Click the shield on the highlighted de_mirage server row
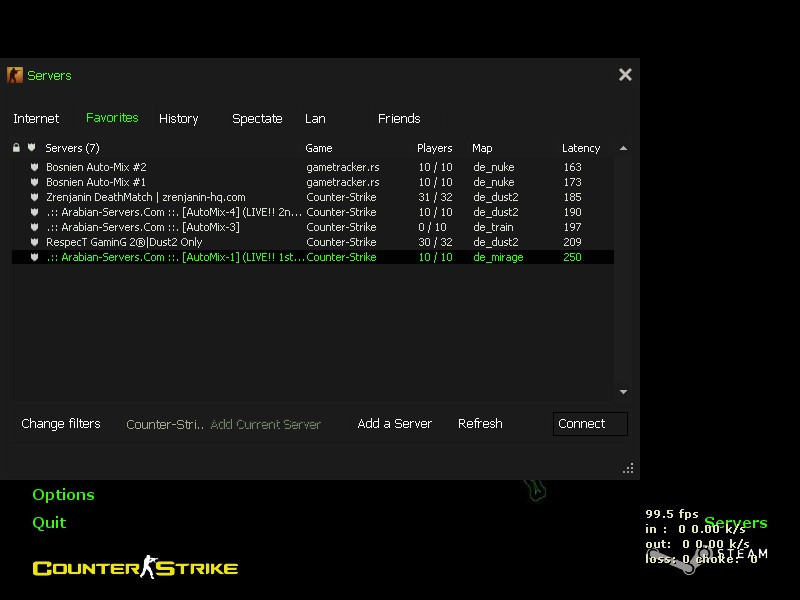This screenshot has width=800, height=600. pos(33,257)
